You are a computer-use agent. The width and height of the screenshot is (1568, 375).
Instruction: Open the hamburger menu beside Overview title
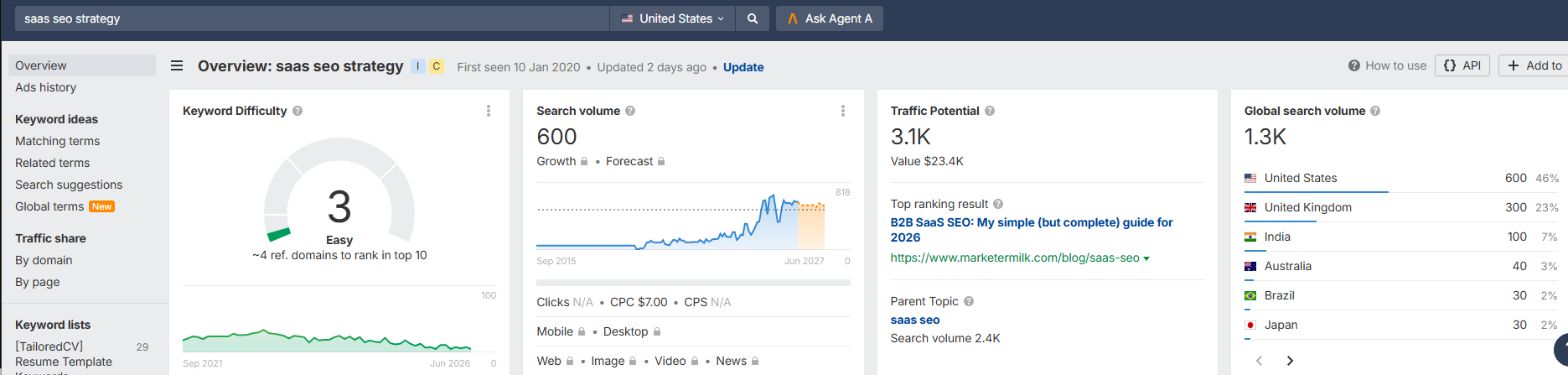coord(177,65)
